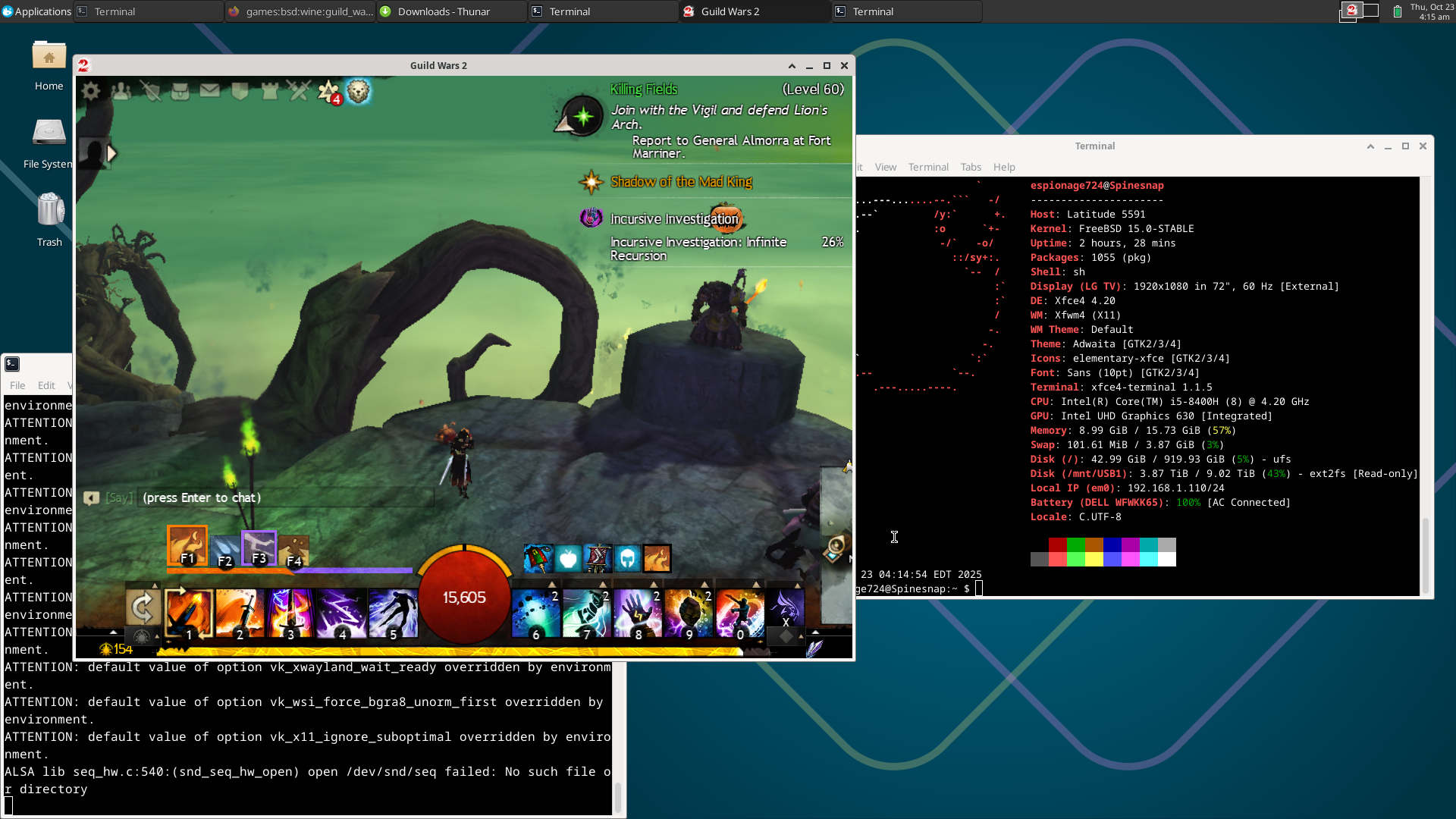The image size is (1456, 819).
Task: Click the contacts and LFG people icon
Action: [x=121, y=92]
